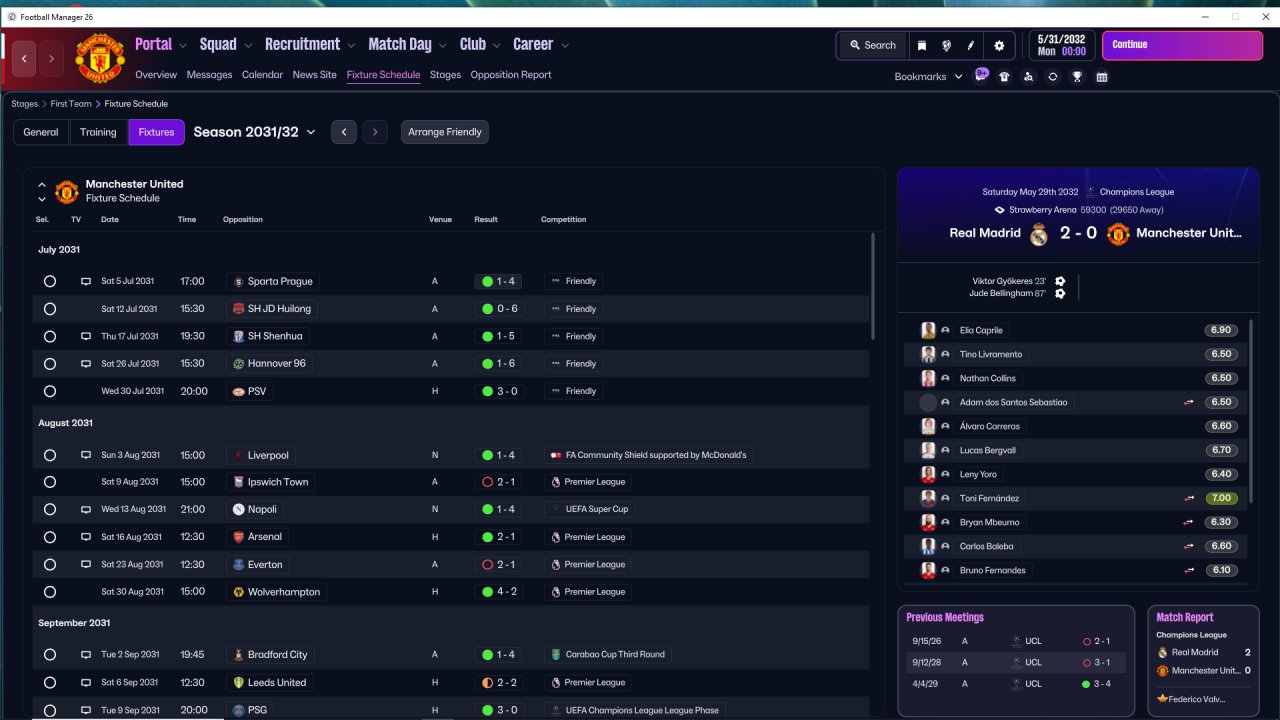Open the calendar grid shortcut icon

[x=1102, y=77]
